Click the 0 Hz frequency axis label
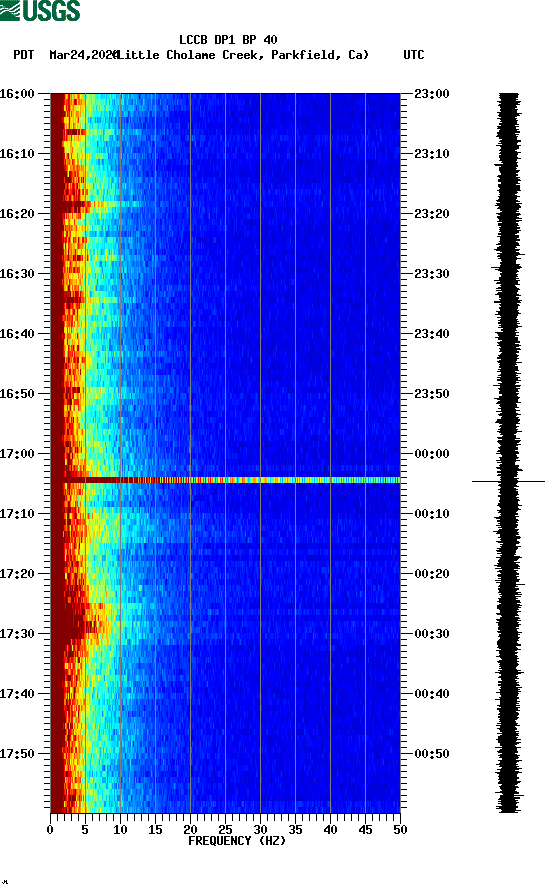 [x=50, y=830]
